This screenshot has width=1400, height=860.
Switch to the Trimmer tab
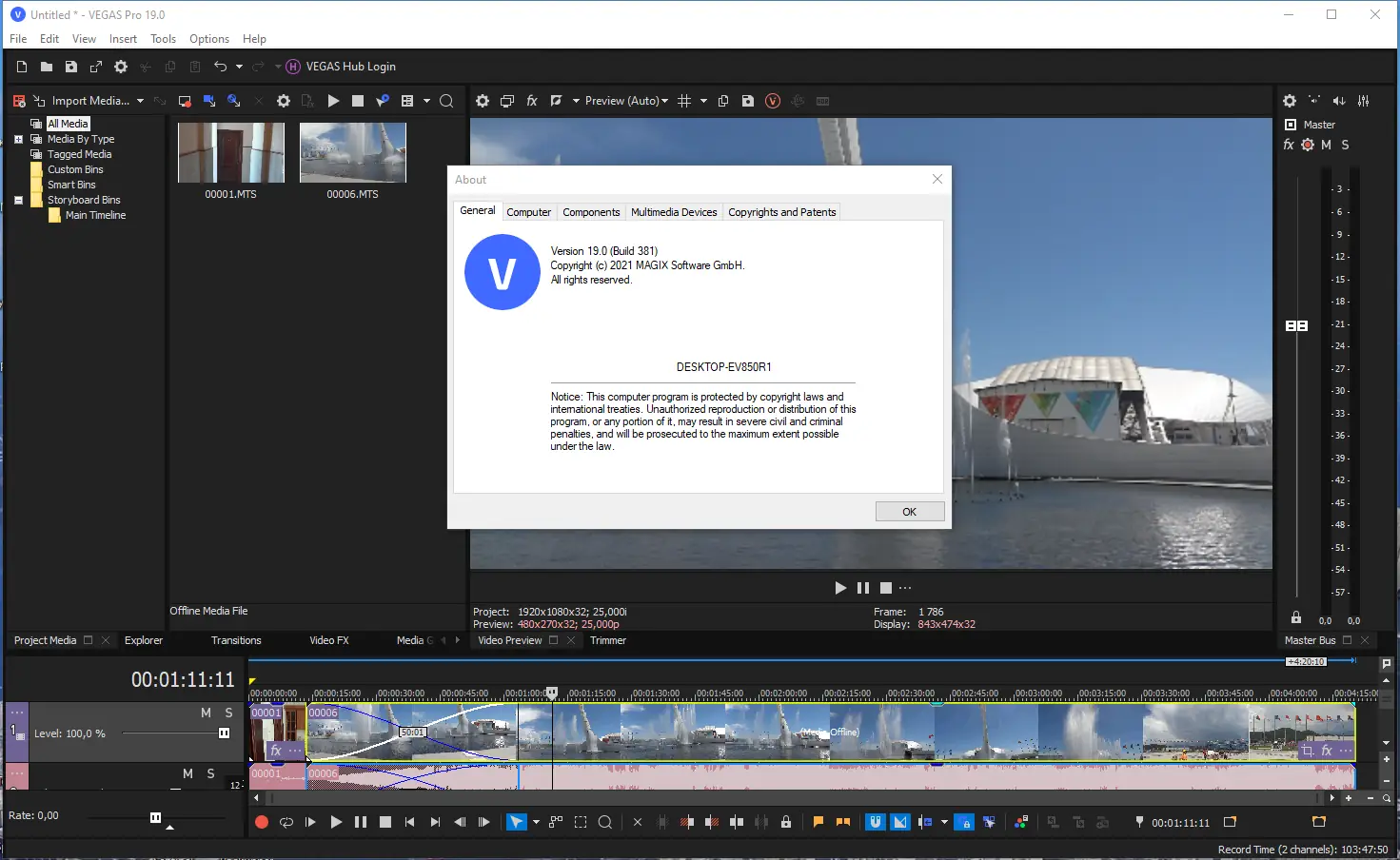[x=608, y=640]
